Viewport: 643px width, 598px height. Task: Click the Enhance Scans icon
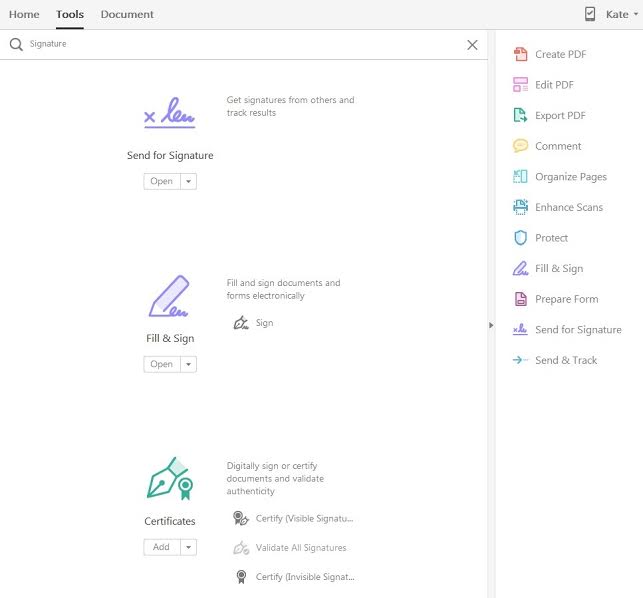520,207
